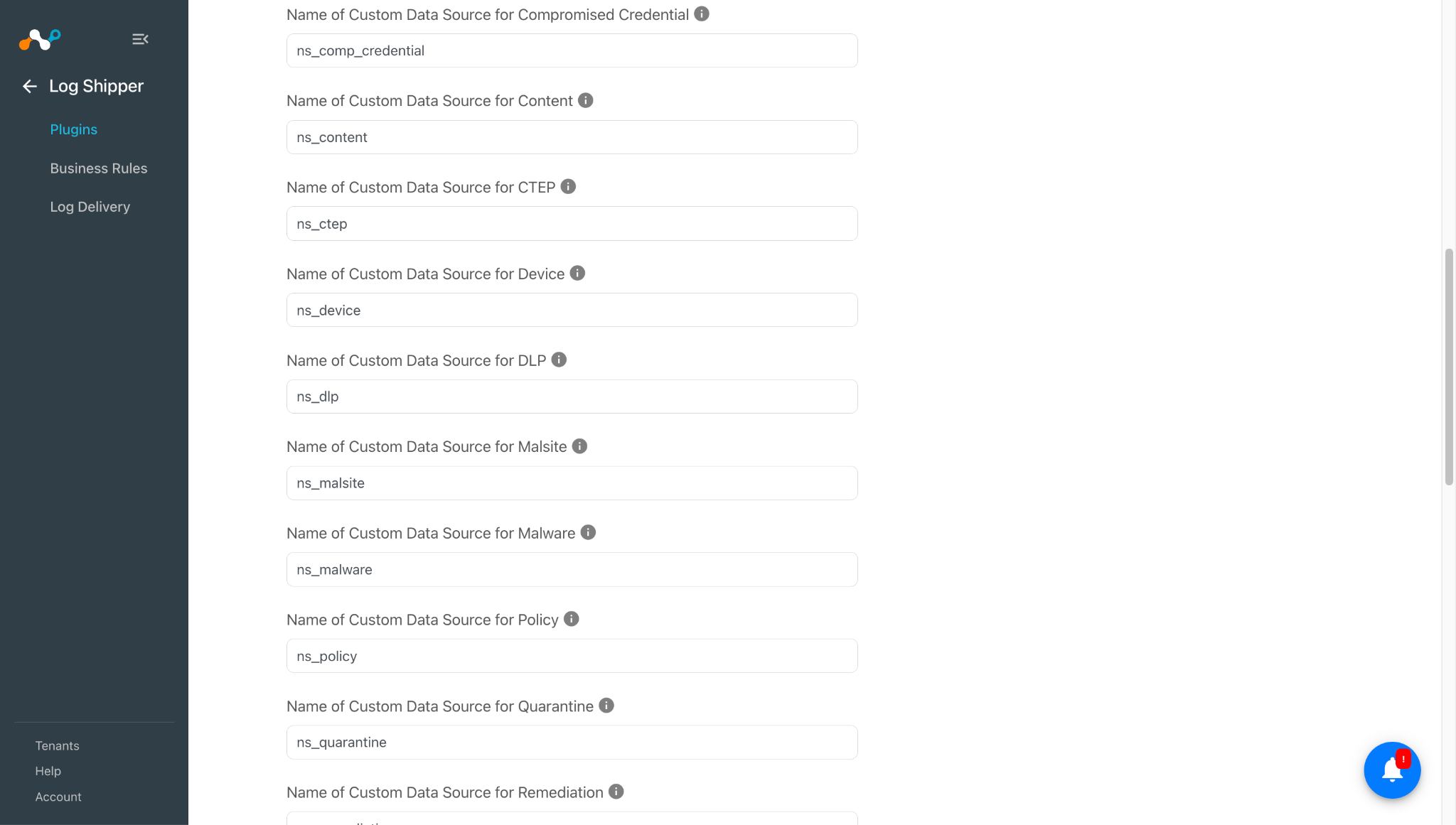Open Log Delivery in sidebar
This screenshot has width=1456, height=825.
[90, 207]
